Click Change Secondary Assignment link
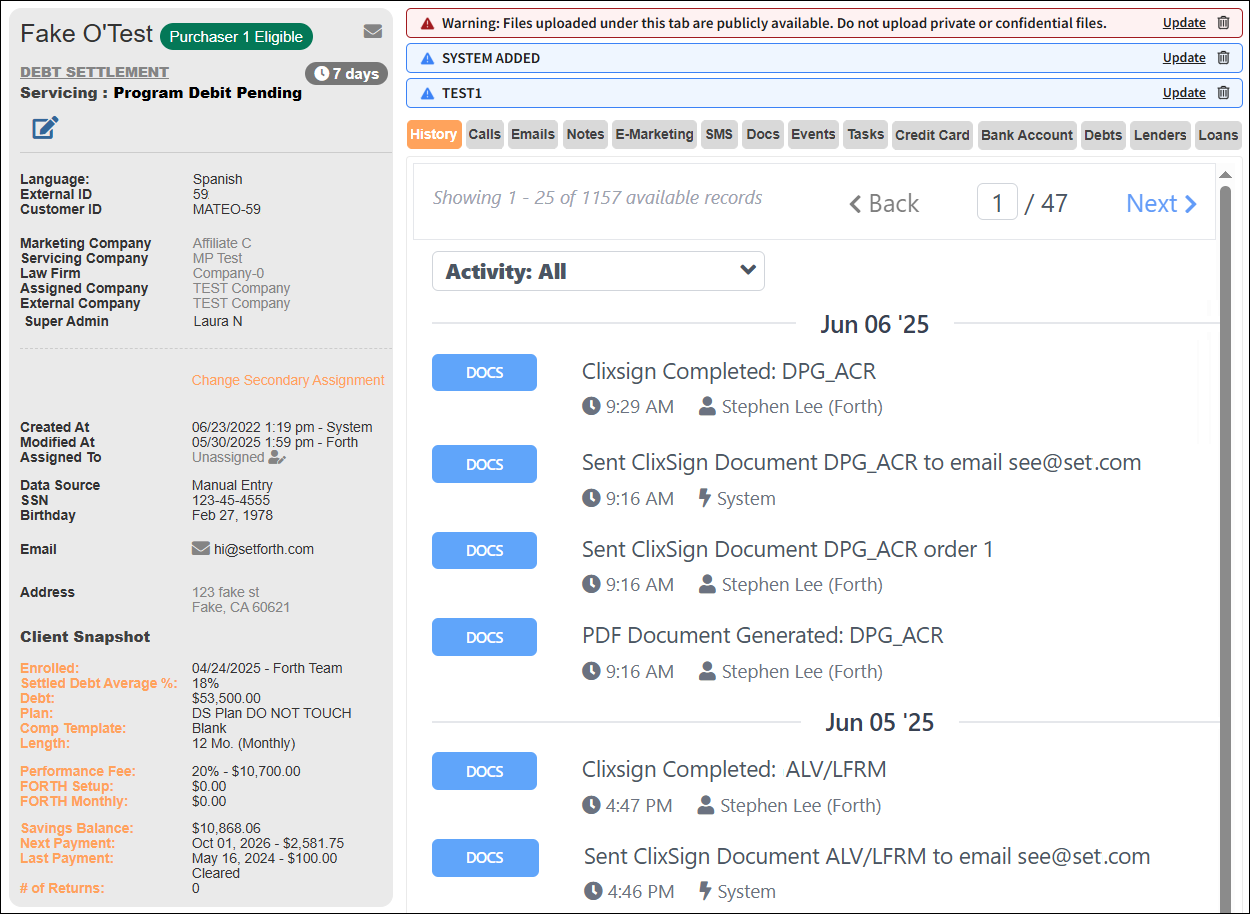Viewport: 1250px width, 914px height. pyautogui.click(x=288, y=380)
